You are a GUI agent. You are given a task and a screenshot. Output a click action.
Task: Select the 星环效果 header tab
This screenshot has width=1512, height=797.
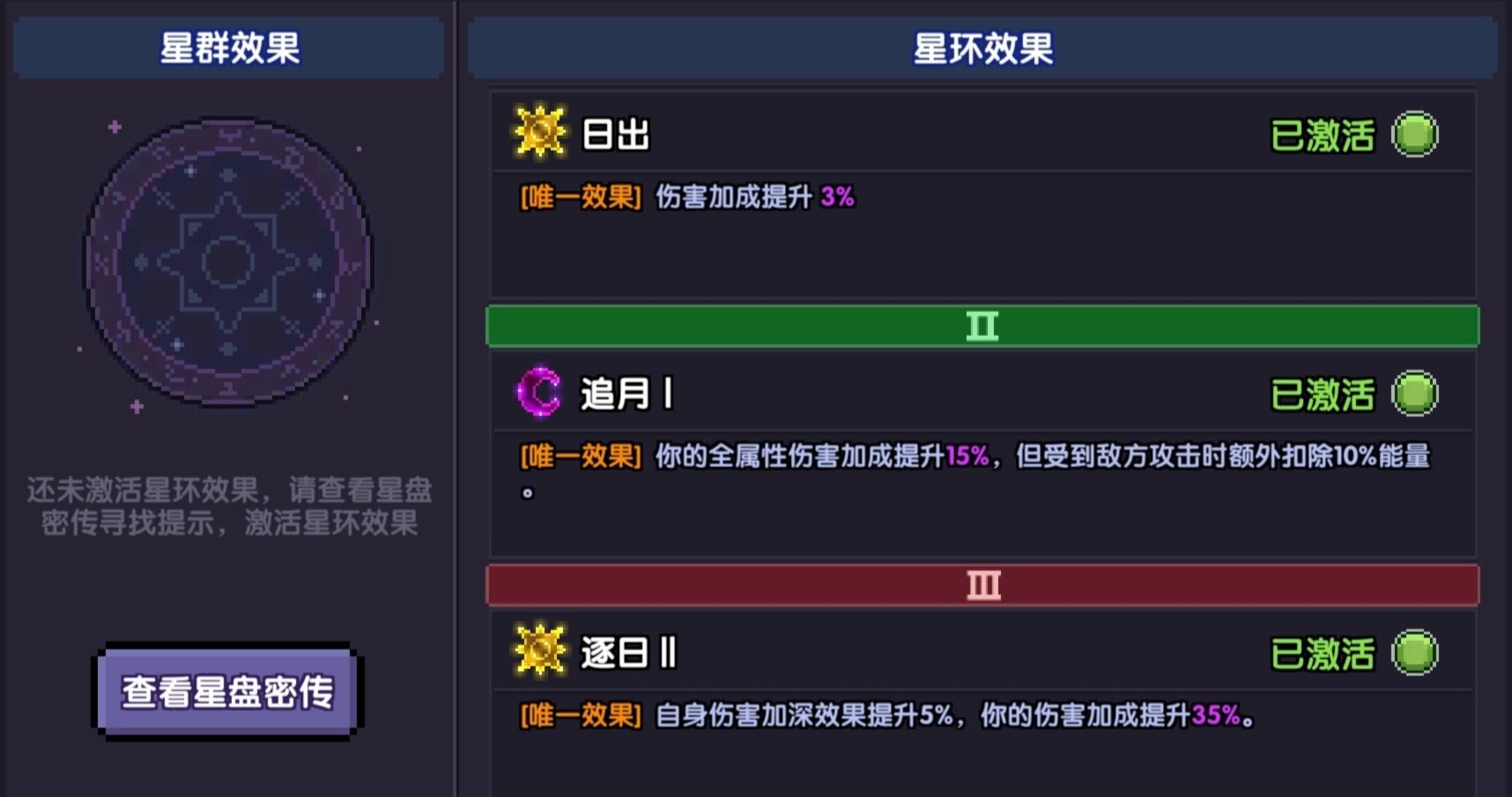[982, 48]
